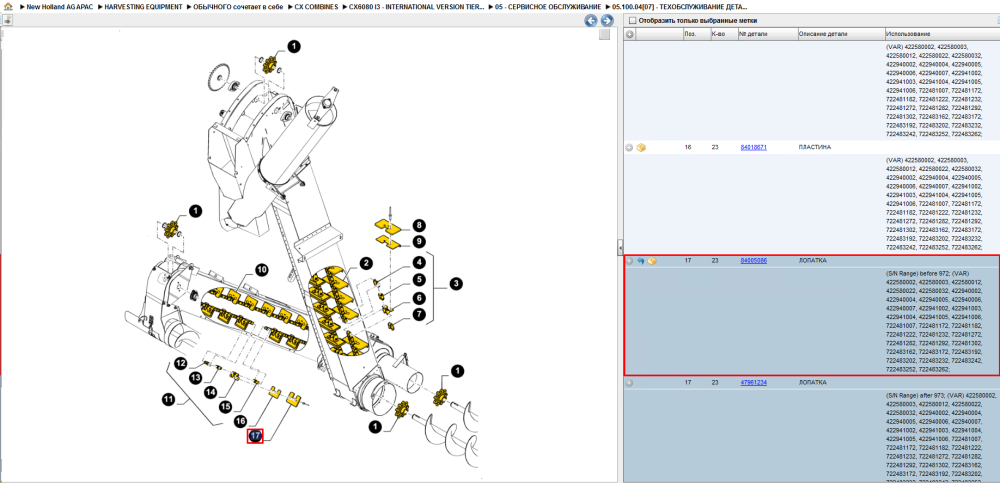Select callout 14 on the diagram
The width and height of the screenshot is (1000, 483).
[x=209, y=391]
